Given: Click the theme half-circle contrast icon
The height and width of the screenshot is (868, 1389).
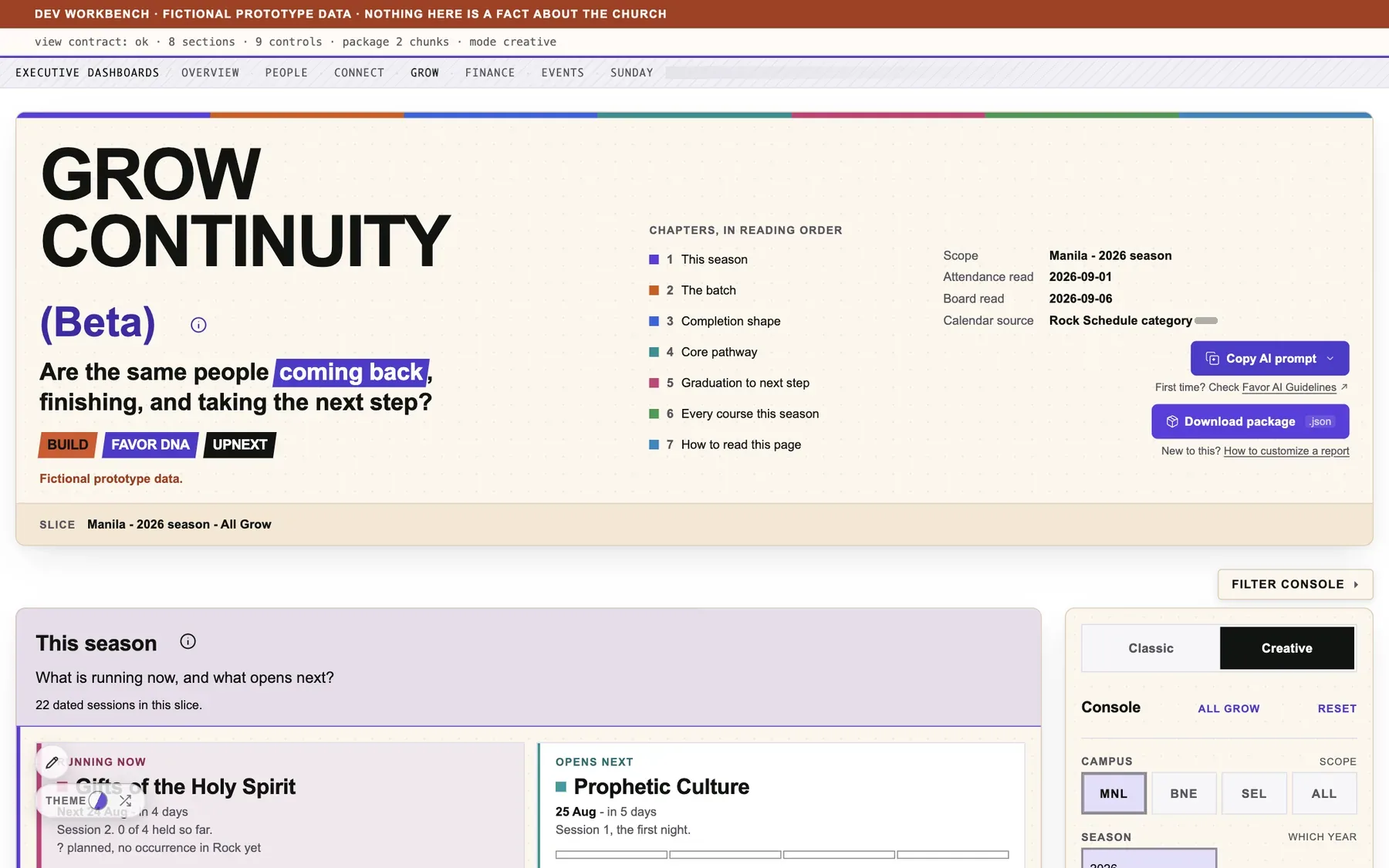Looking at the screenshot, I should tap(98, 801).
